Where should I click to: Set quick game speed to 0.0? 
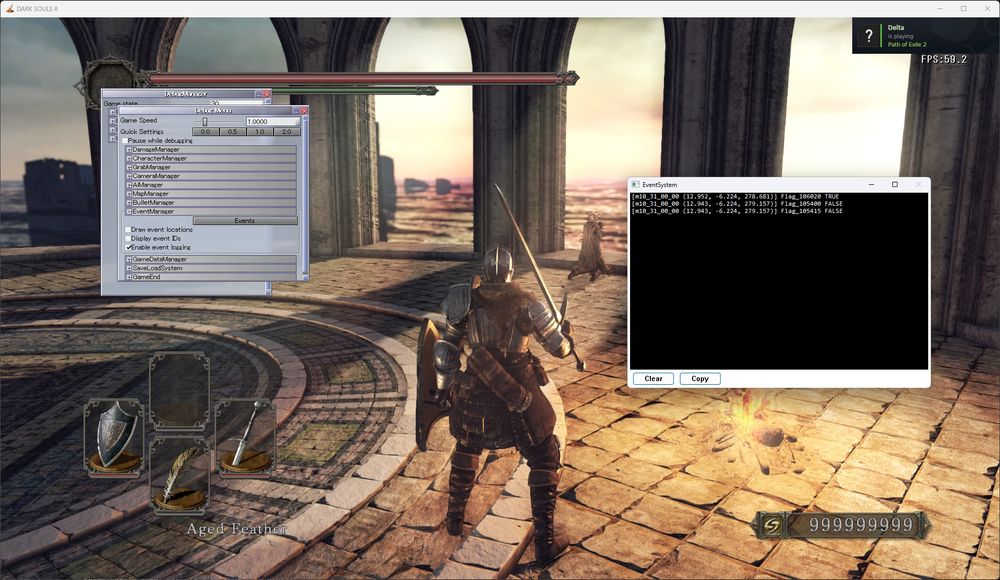point(205,131)
